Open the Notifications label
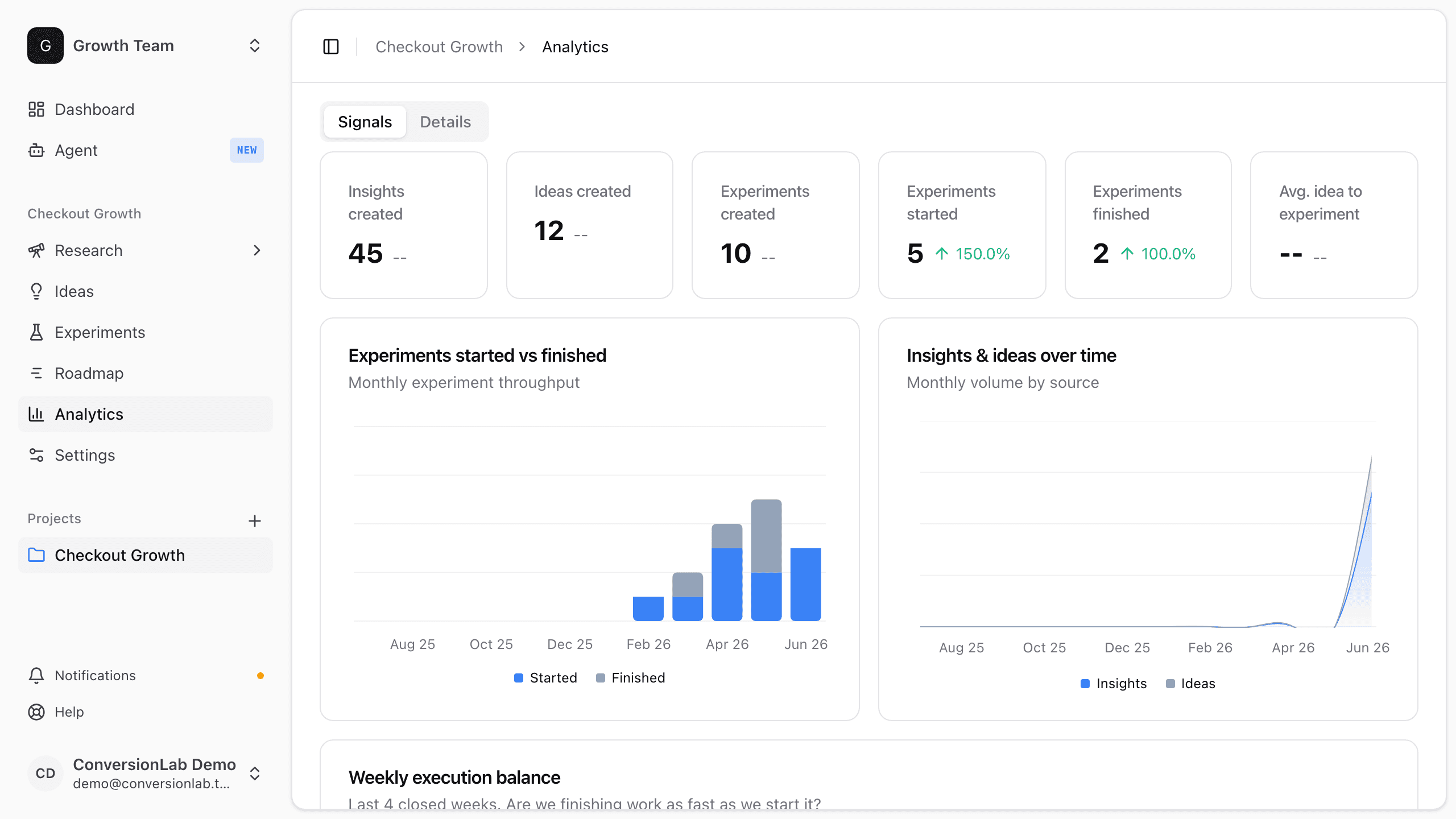Image resolution: width=1456 pixels, height=819 pixels. coord(95,676)
